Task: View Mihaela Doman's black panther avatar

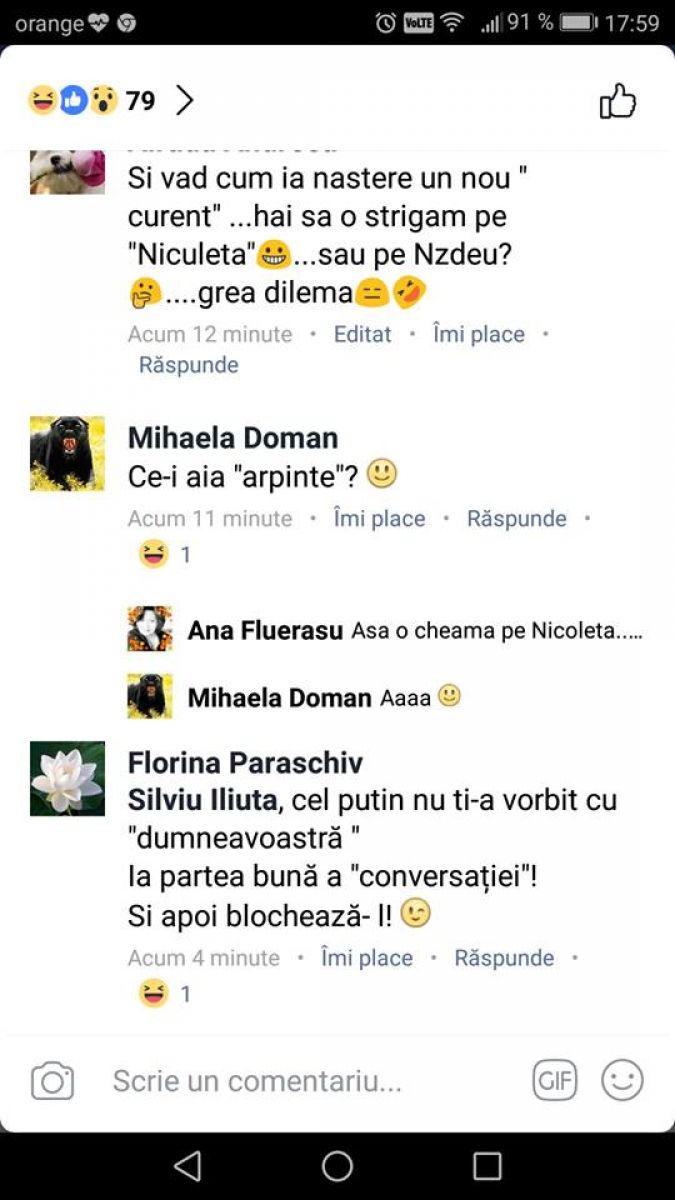Action: point(67,453)
